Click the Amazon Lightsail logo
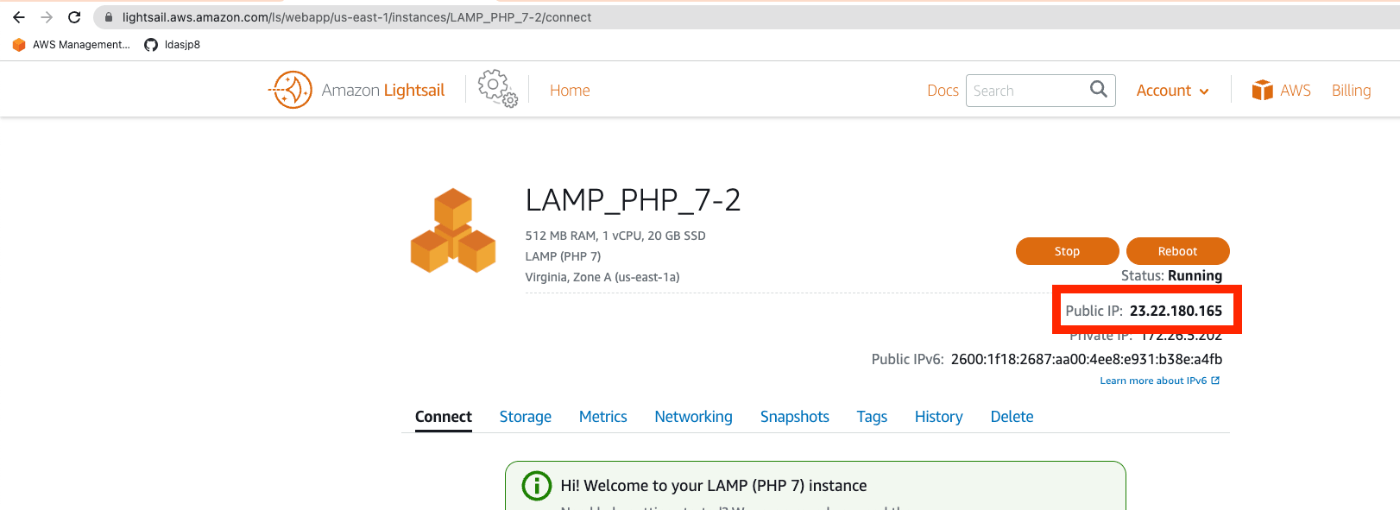The image size is (1400, 510). pyautogui.click(x=357, y=90)
